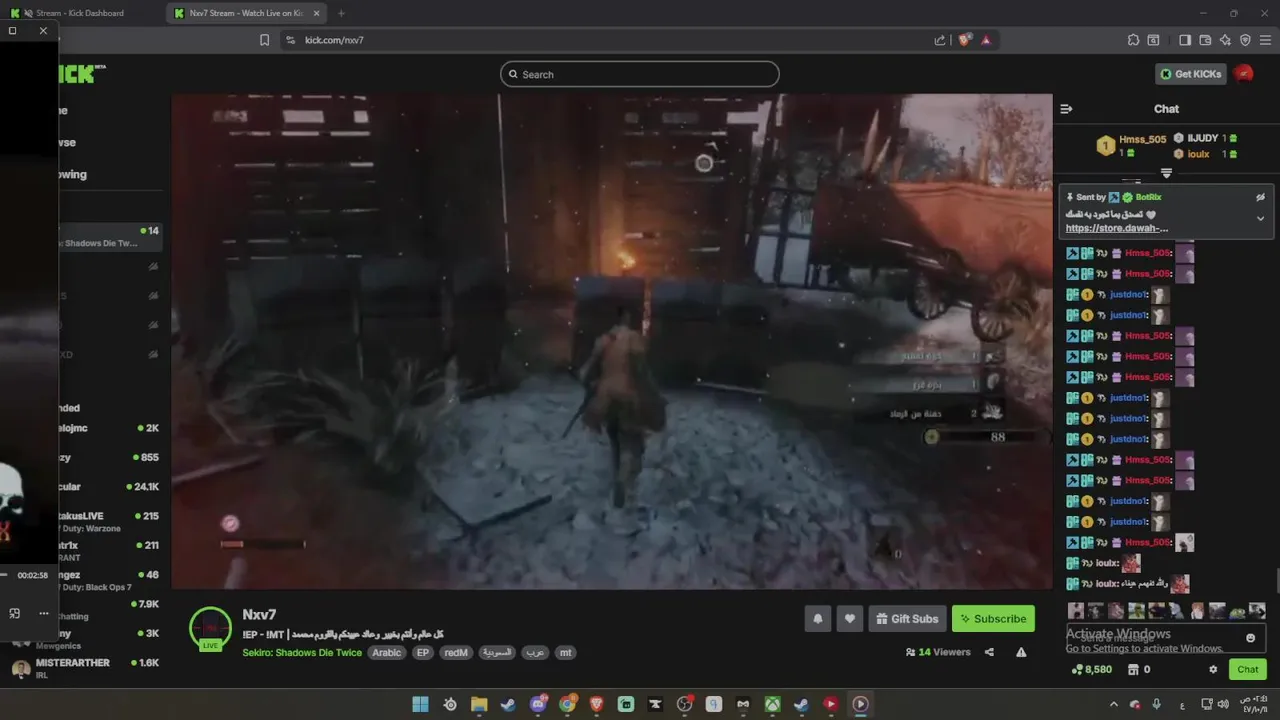The height and width of the screenshot is (720, 1280).
Task: Open Nxv7 live avatar
Action: pyautogui.click(x=210, y=629)
